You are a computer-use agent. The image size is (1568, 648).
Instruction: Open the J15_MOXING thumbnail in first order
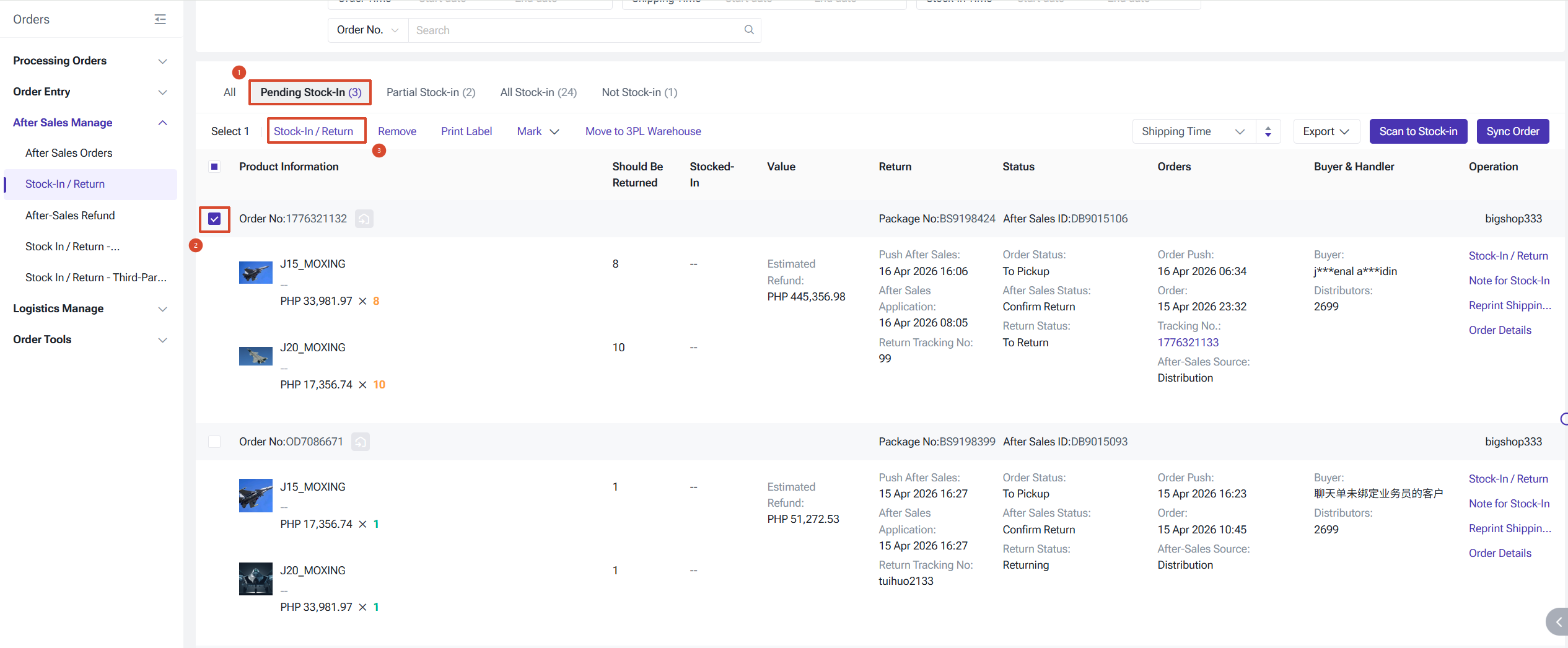255,272
